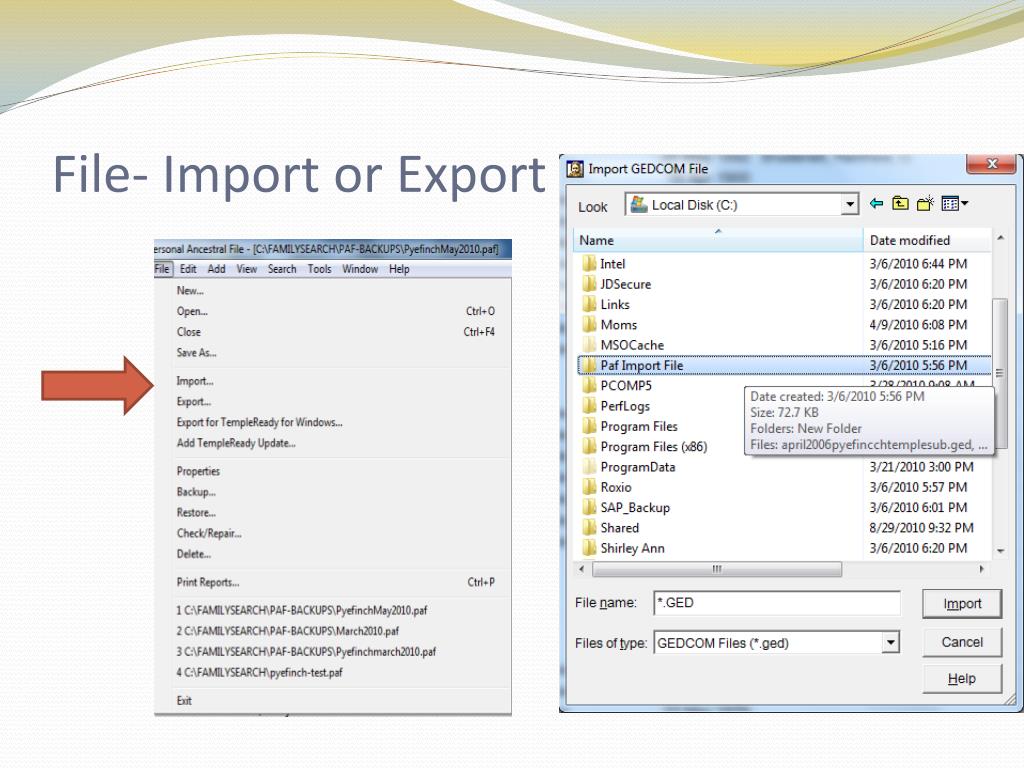The width and height of the screenshot is (1024, 768).
Task: Select Export for TempleReady for Windows
Action: tap(259, 423)
